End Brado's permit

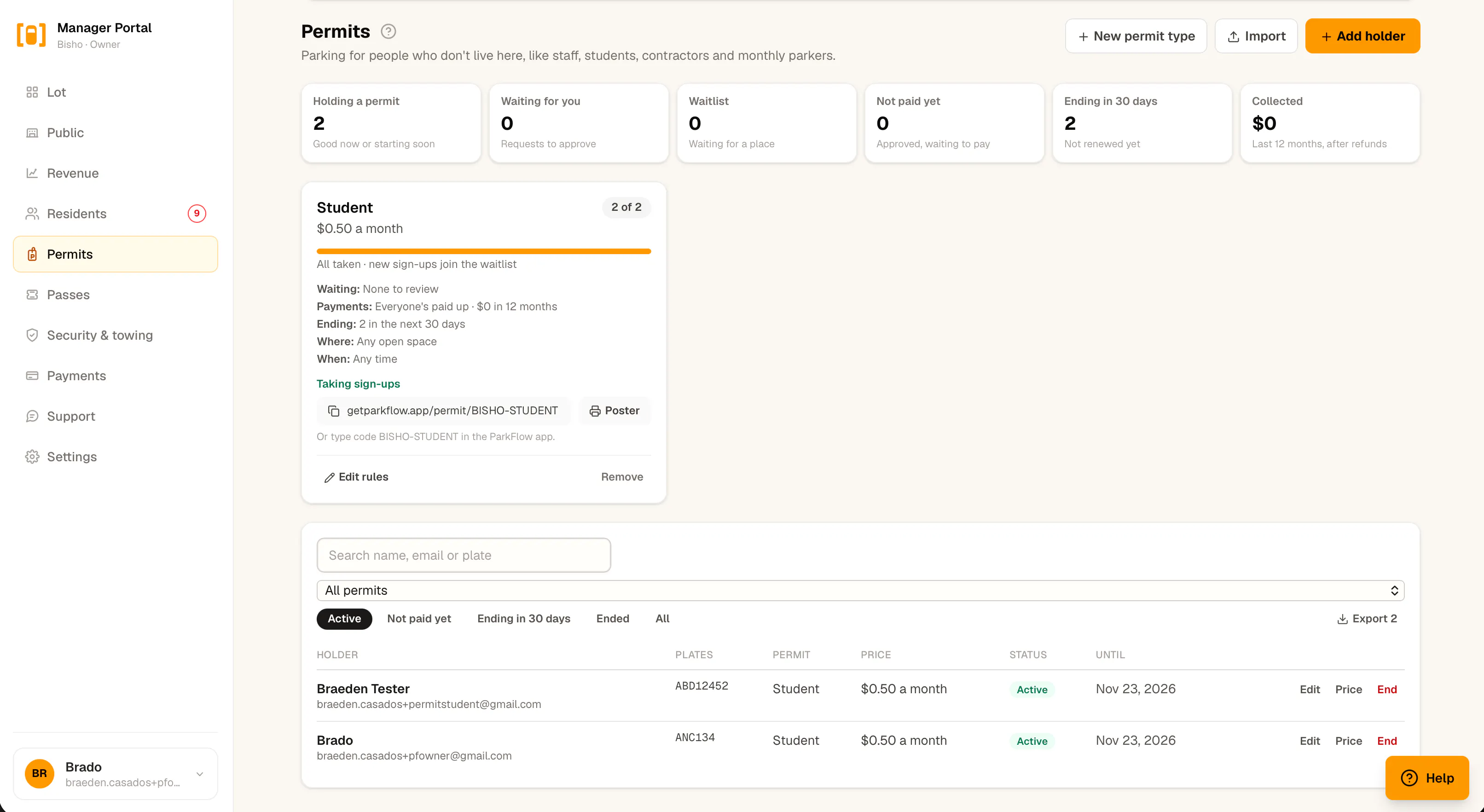[x=1386, y=741]
